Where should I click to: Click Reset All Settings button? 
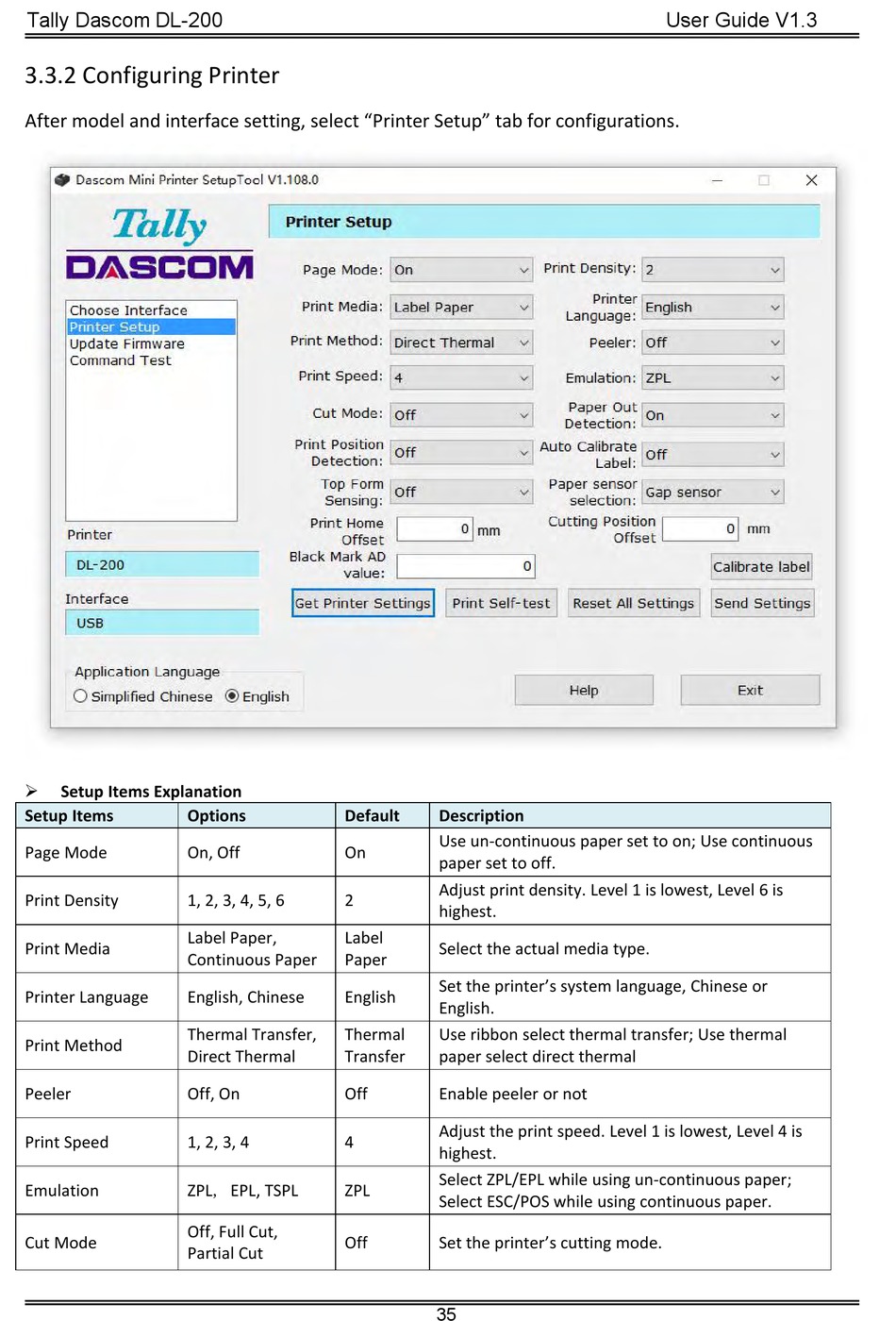634,603
